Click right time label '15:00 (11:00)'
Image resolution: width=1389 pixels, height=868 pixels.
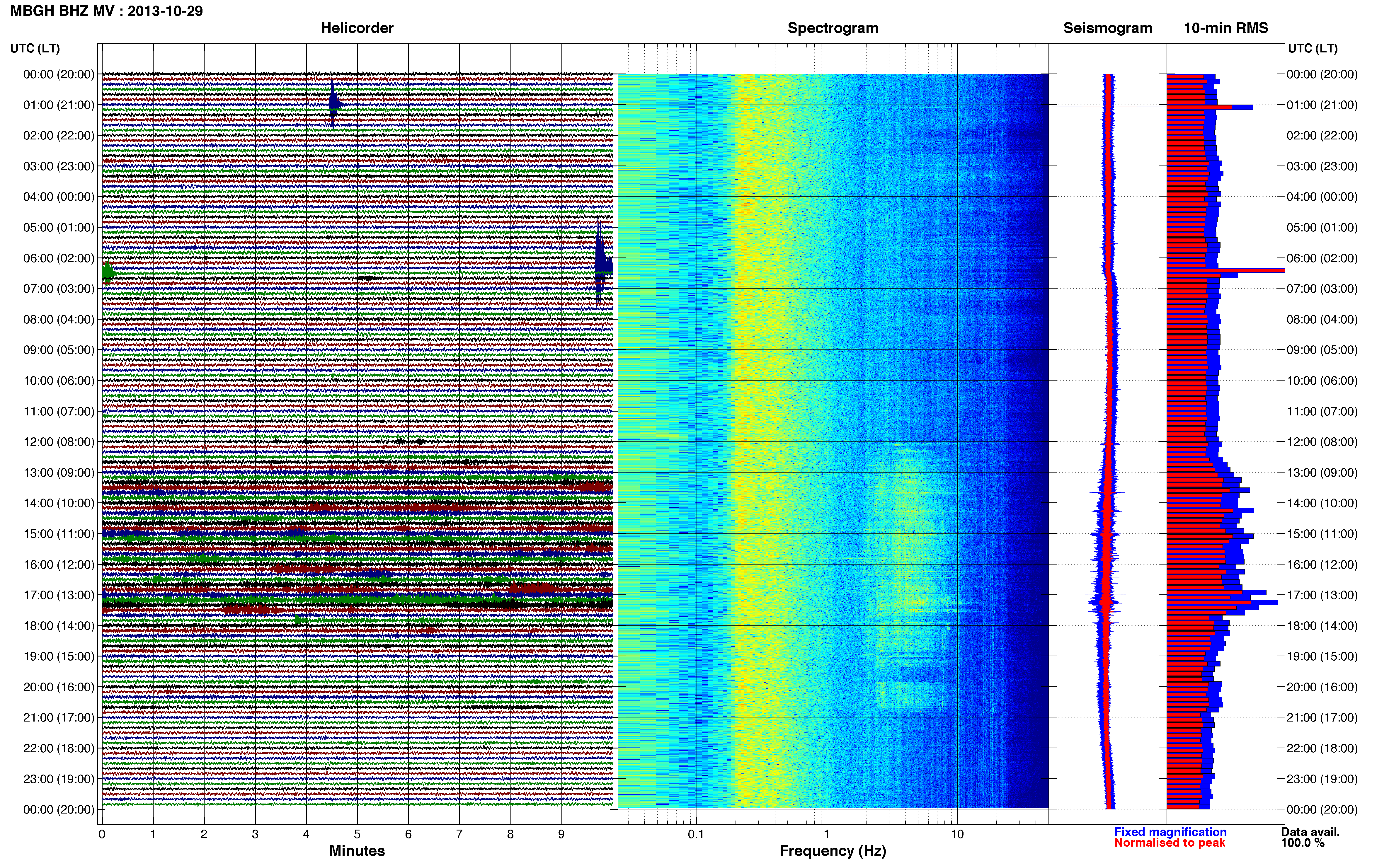[1322, 534]
